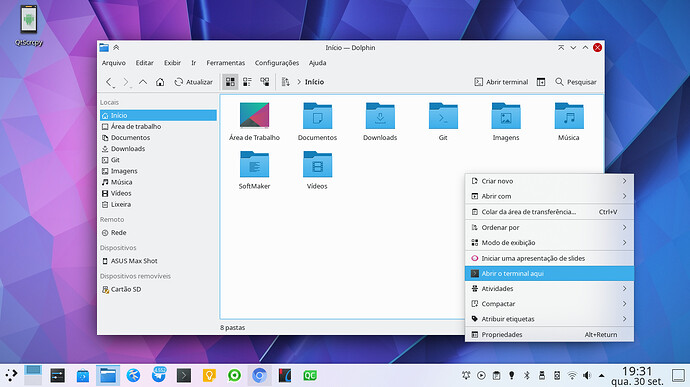Viewport: 690px width, 387px height.
Task: Click the Atualizar refresh button
Action: (x=194, y=82)
